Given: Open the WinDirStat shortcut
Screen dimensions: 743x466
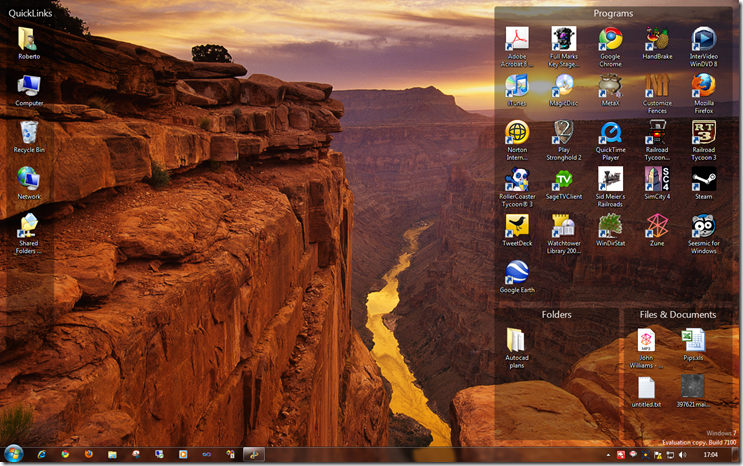Looking at the screenshot, I should pos(610,226).
